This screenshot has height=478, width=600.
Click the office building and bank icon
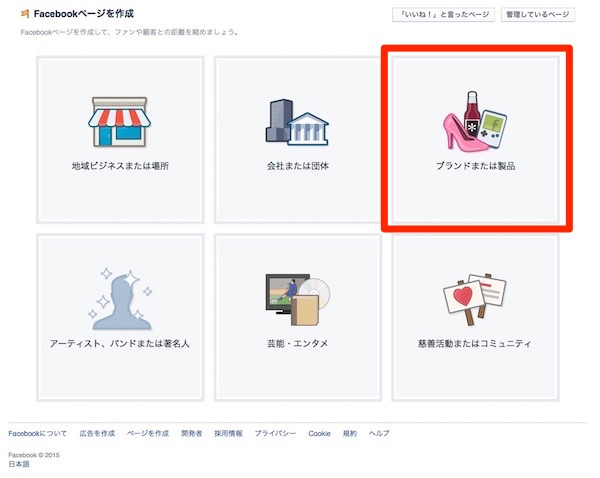click(297, 122)
